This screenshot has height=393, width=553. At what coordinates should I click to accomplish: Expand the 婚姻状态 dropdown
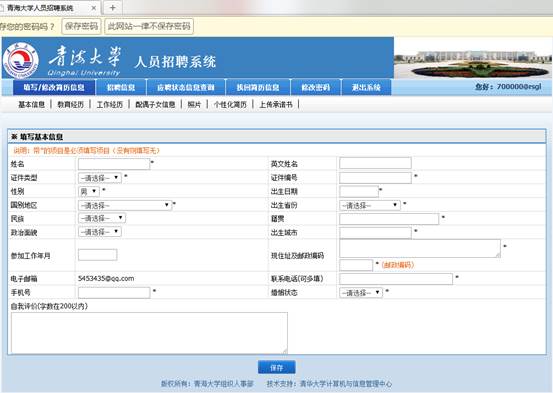361,292
